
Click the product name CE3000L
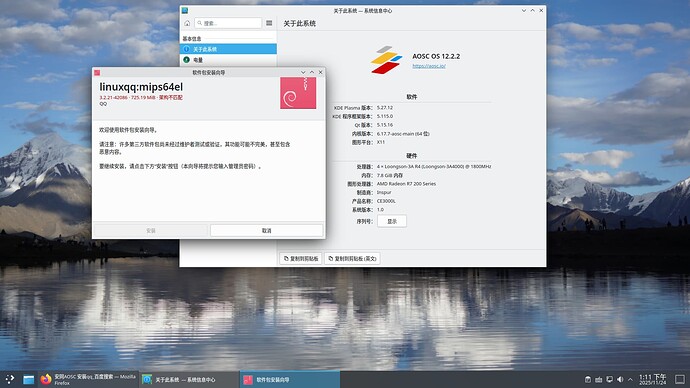pyautogui.click(x=386, y=201)
